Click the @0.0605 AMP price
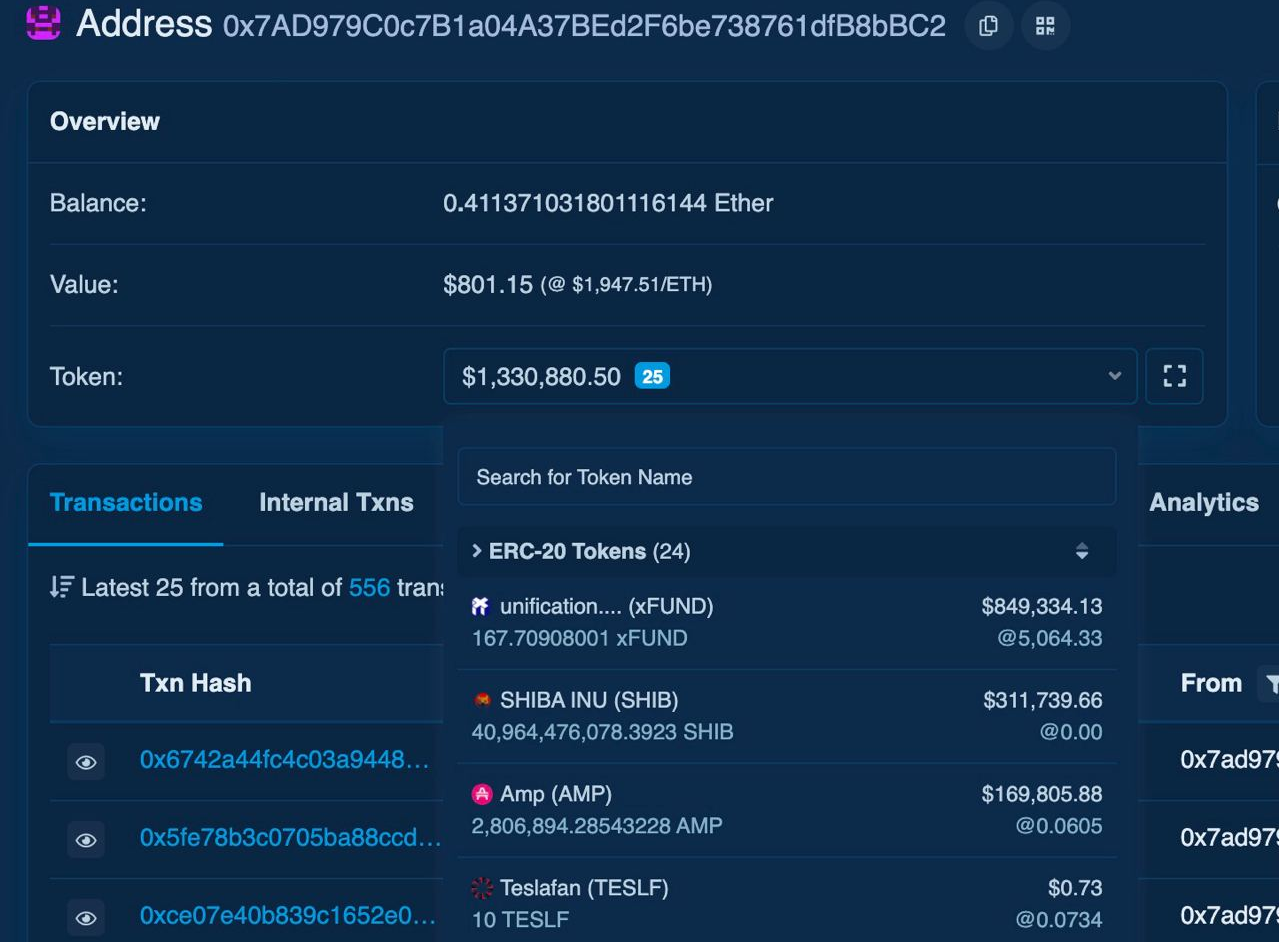This screenshot has height=942, width=1279. [x=1059, y=826]
